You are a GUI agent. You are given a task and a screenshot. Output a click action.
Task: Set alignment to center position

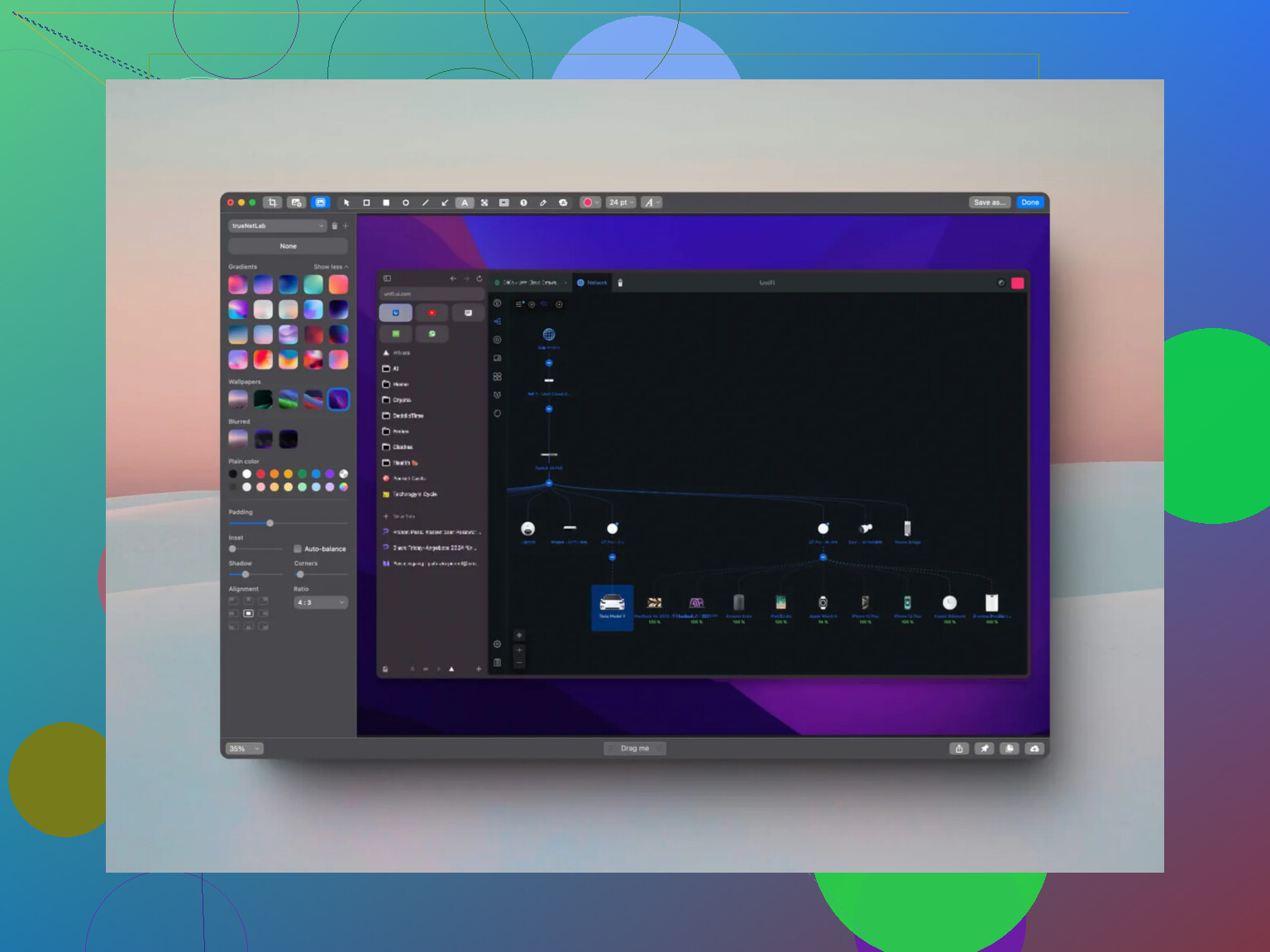click(248, 613)
